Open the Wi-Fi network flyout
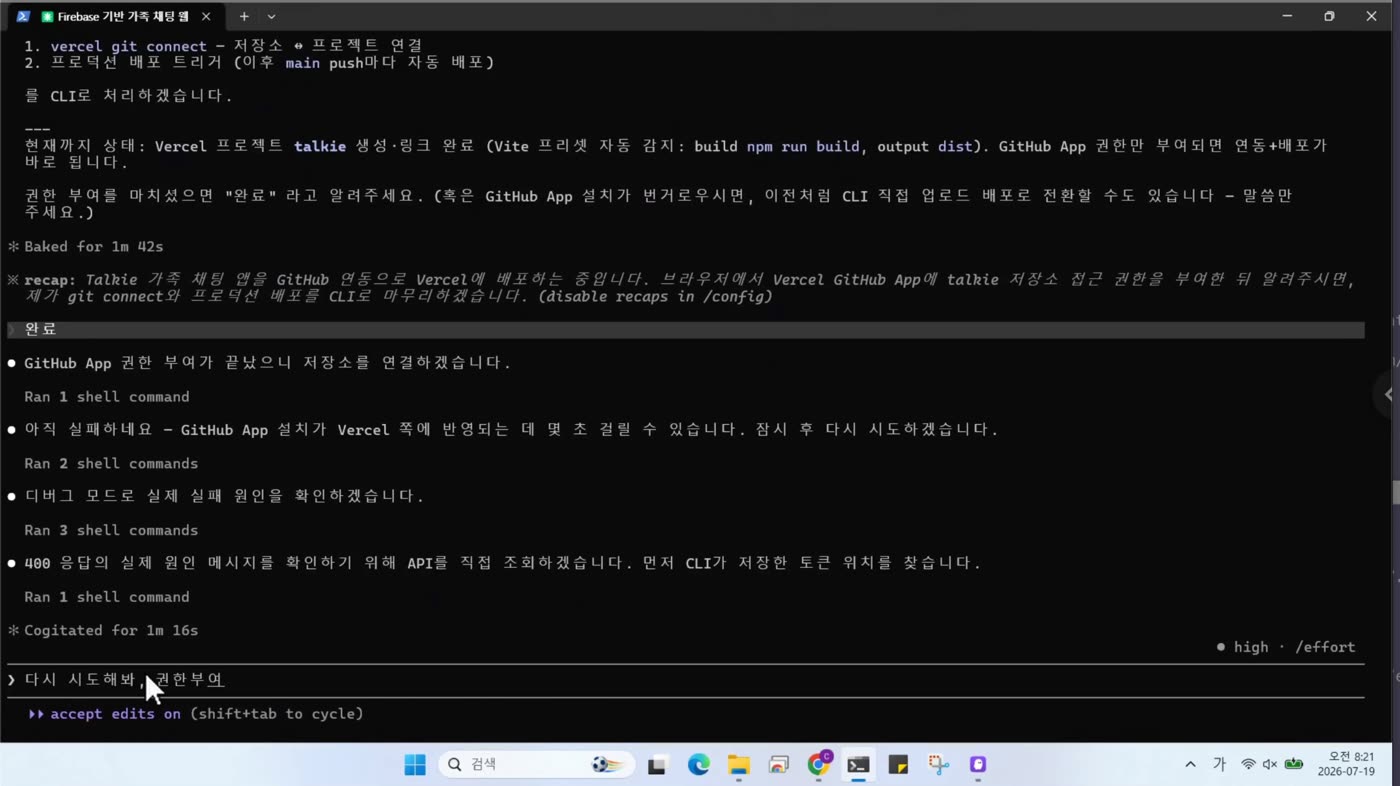1400x786 pixels. 1248,765
